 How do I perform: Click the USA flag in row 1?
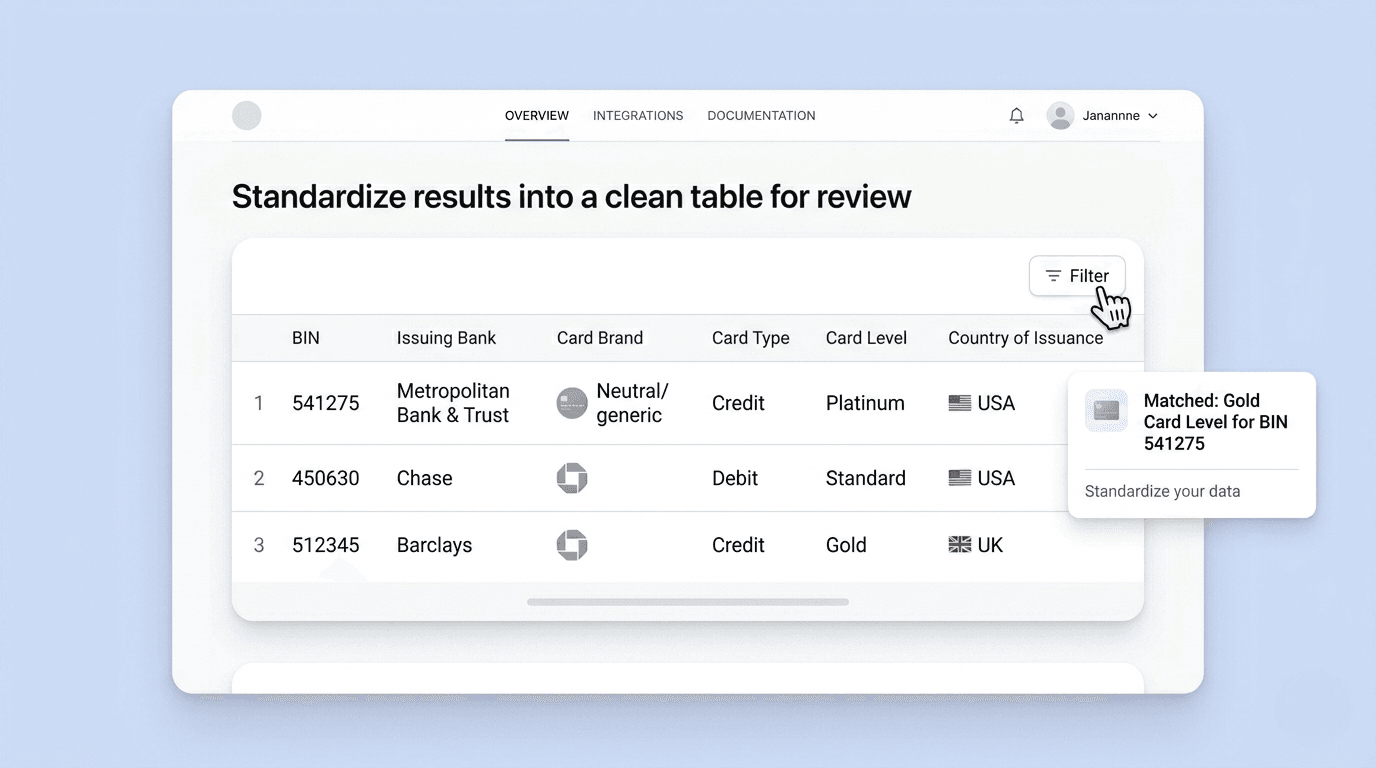pyautogui.click(x=960, y=403)
